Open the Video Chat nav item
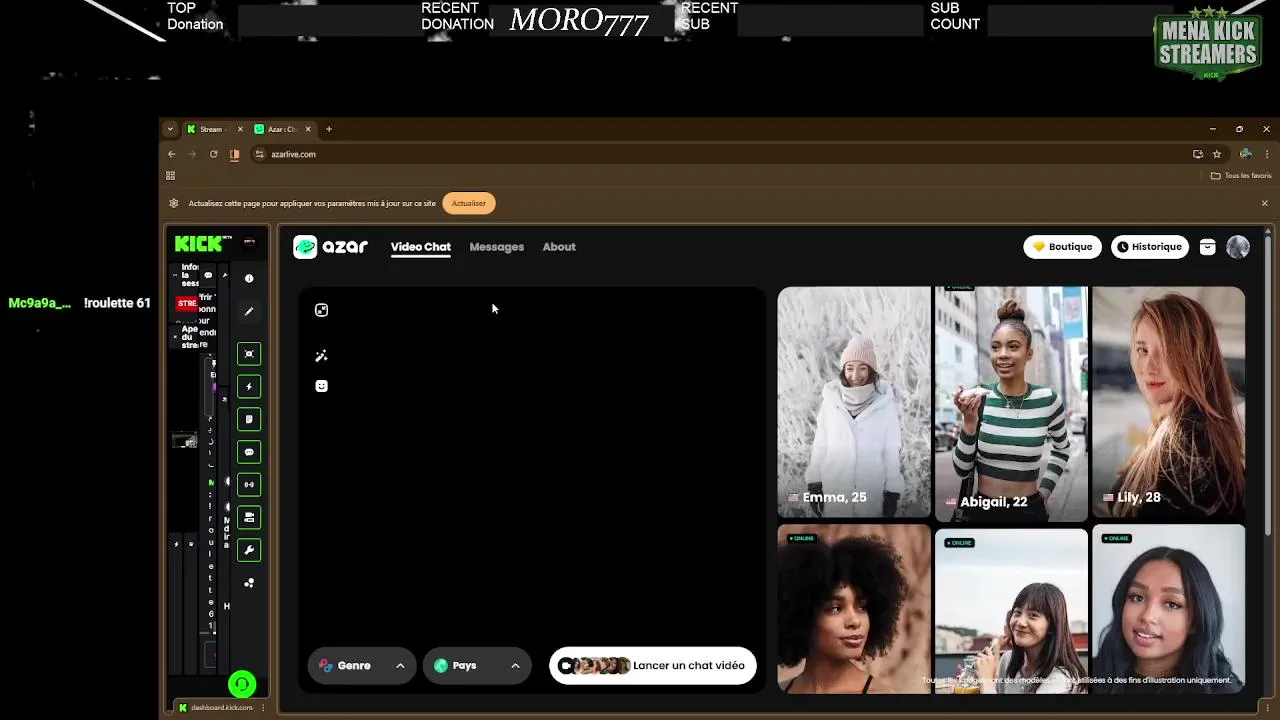Screen dimensions: 1280x720 pyautogui.click(x=421, y=247)
